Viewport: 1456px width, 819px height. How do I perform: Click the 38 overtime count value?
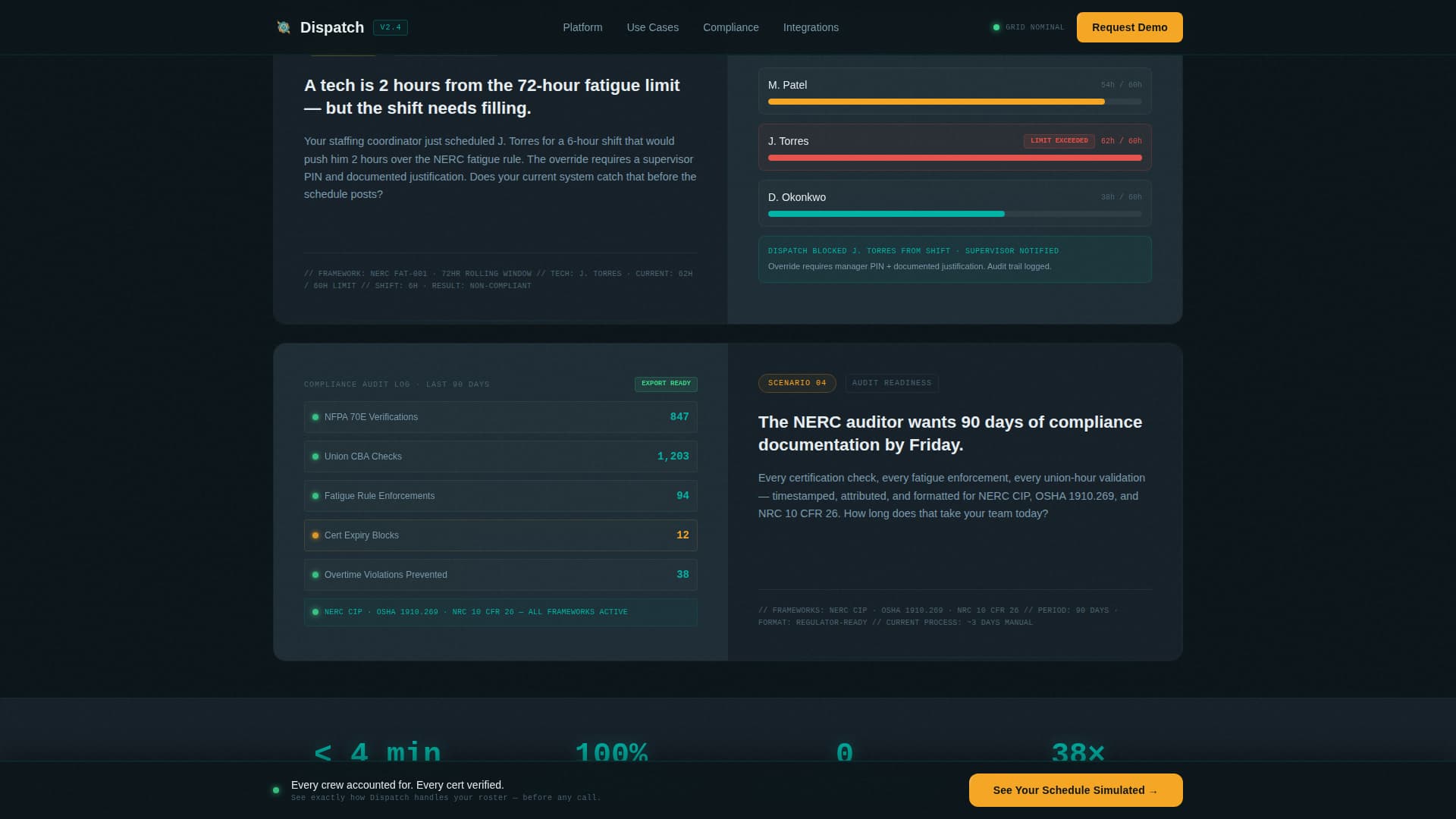682,575
